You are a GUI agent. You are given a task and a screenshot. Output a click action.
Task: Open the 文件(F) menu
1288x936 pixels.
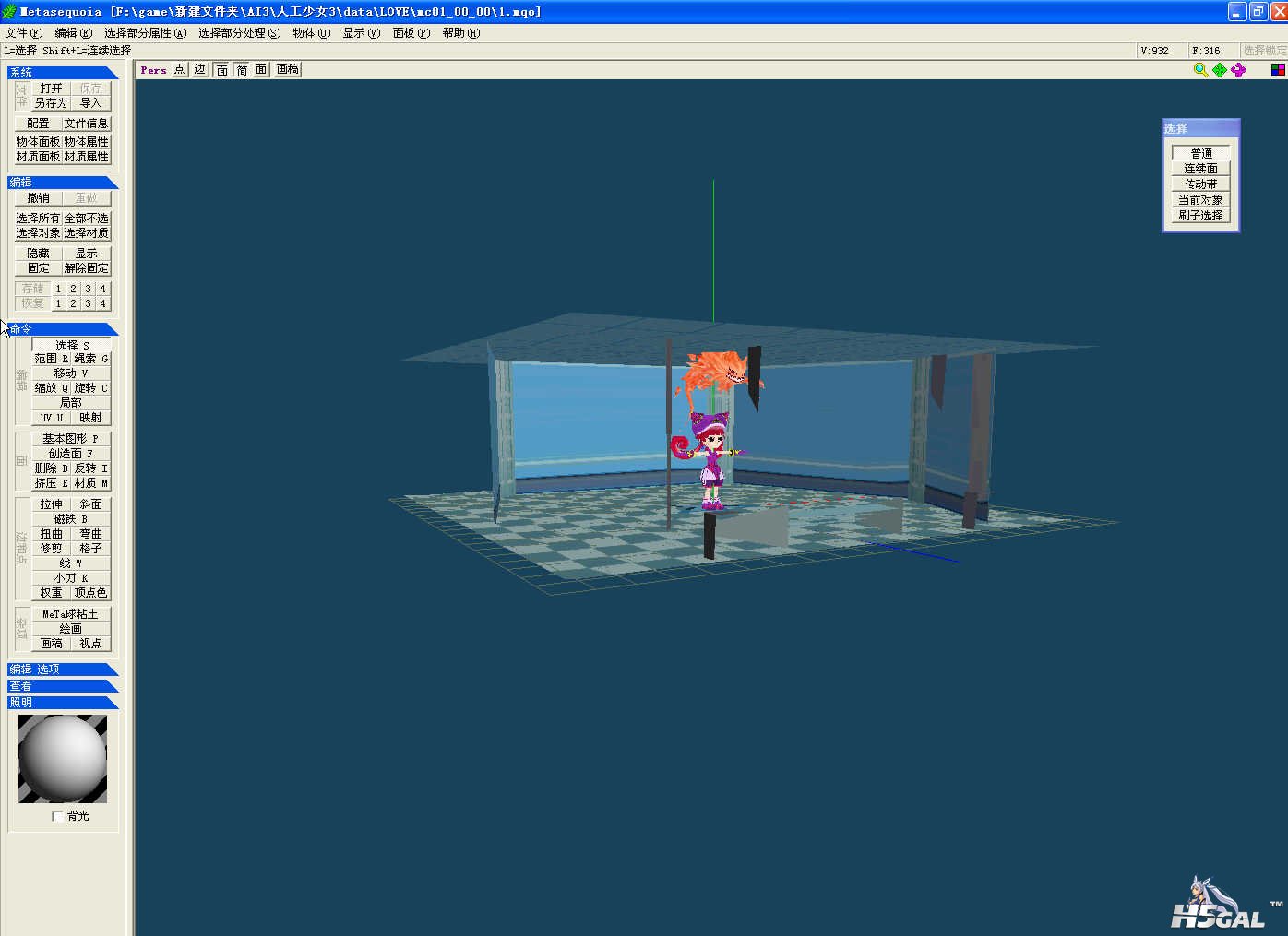(24, 33)
